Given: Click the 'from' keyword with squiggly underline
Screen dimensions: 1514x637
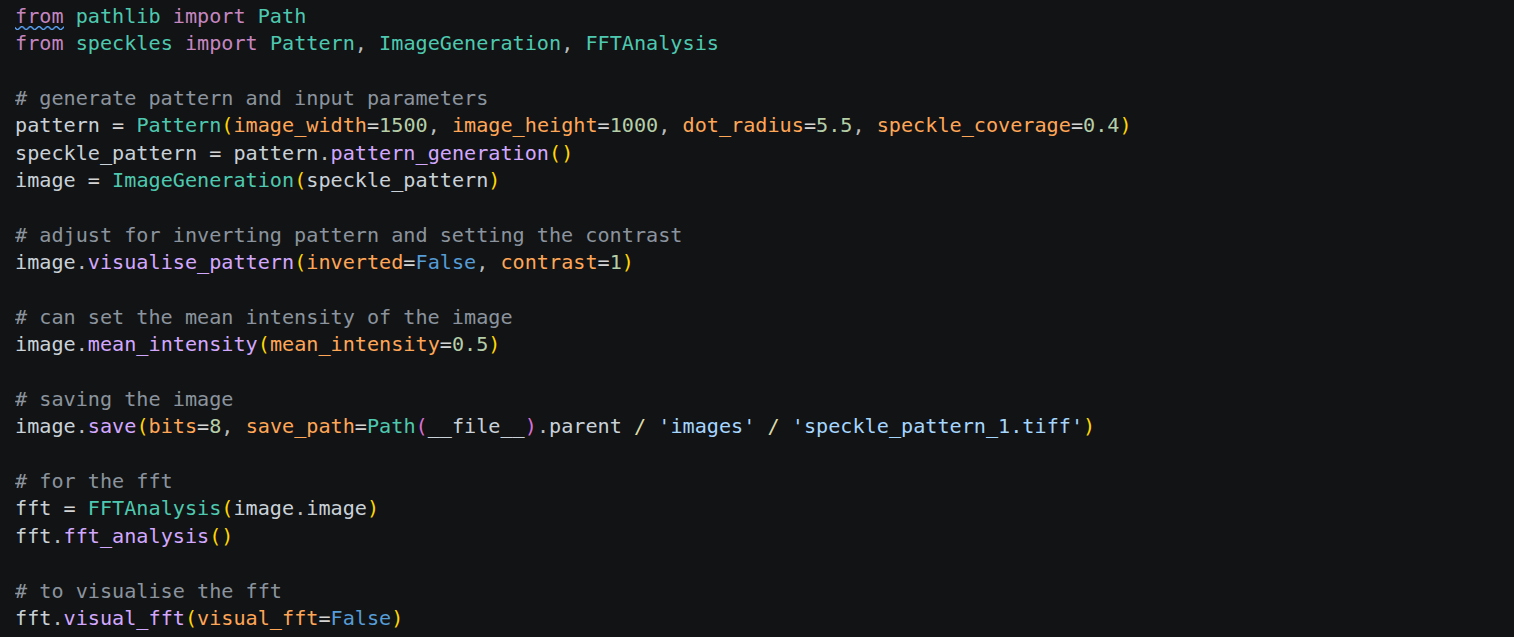Looking at the screenshot, I should point(40,17).
